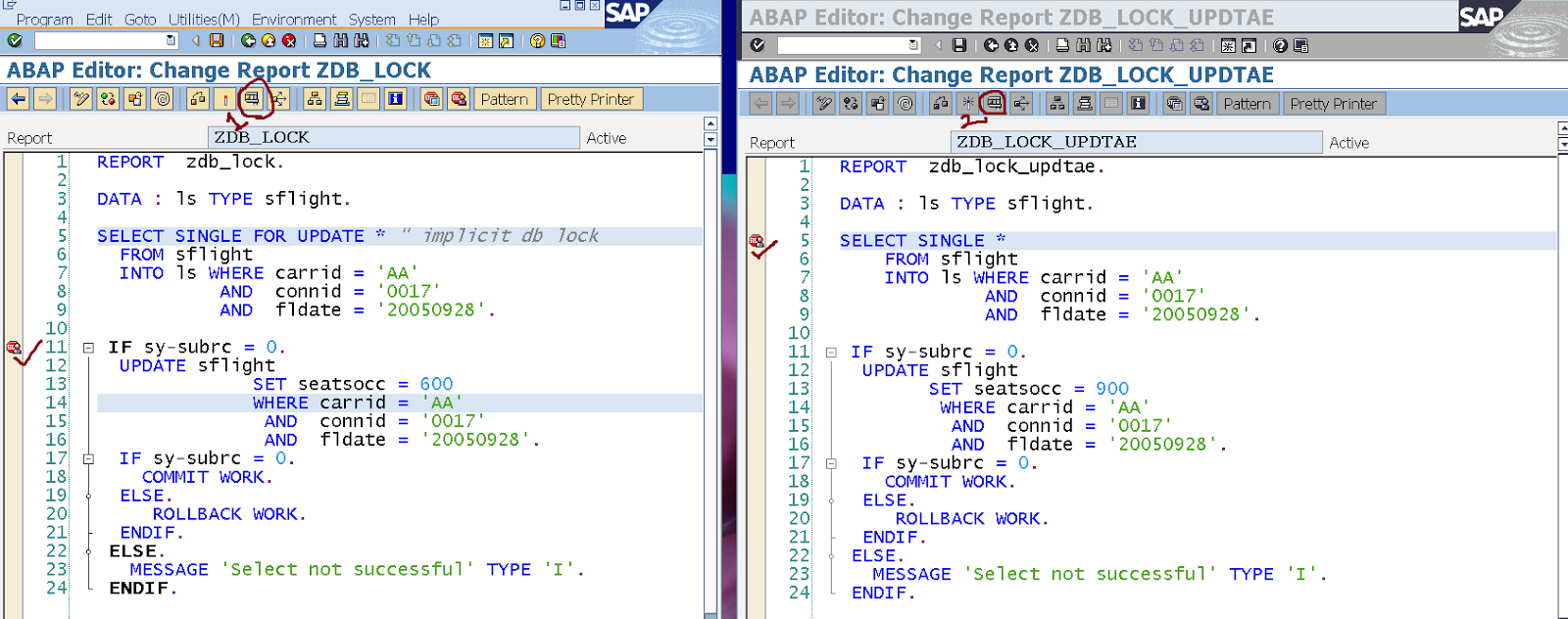
Task: Click Save icon in ZDB_LOCK standard toolbar
Action: [x=217, y=40]
